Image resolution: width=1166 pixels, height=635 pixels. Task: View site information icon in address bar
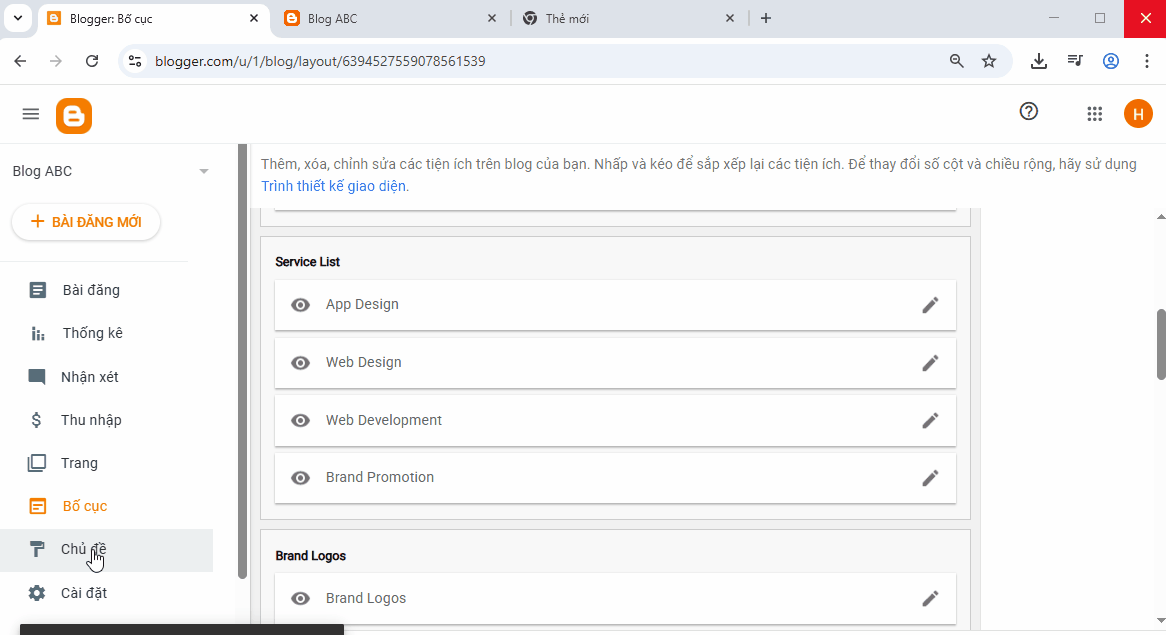tap(135, 61)
